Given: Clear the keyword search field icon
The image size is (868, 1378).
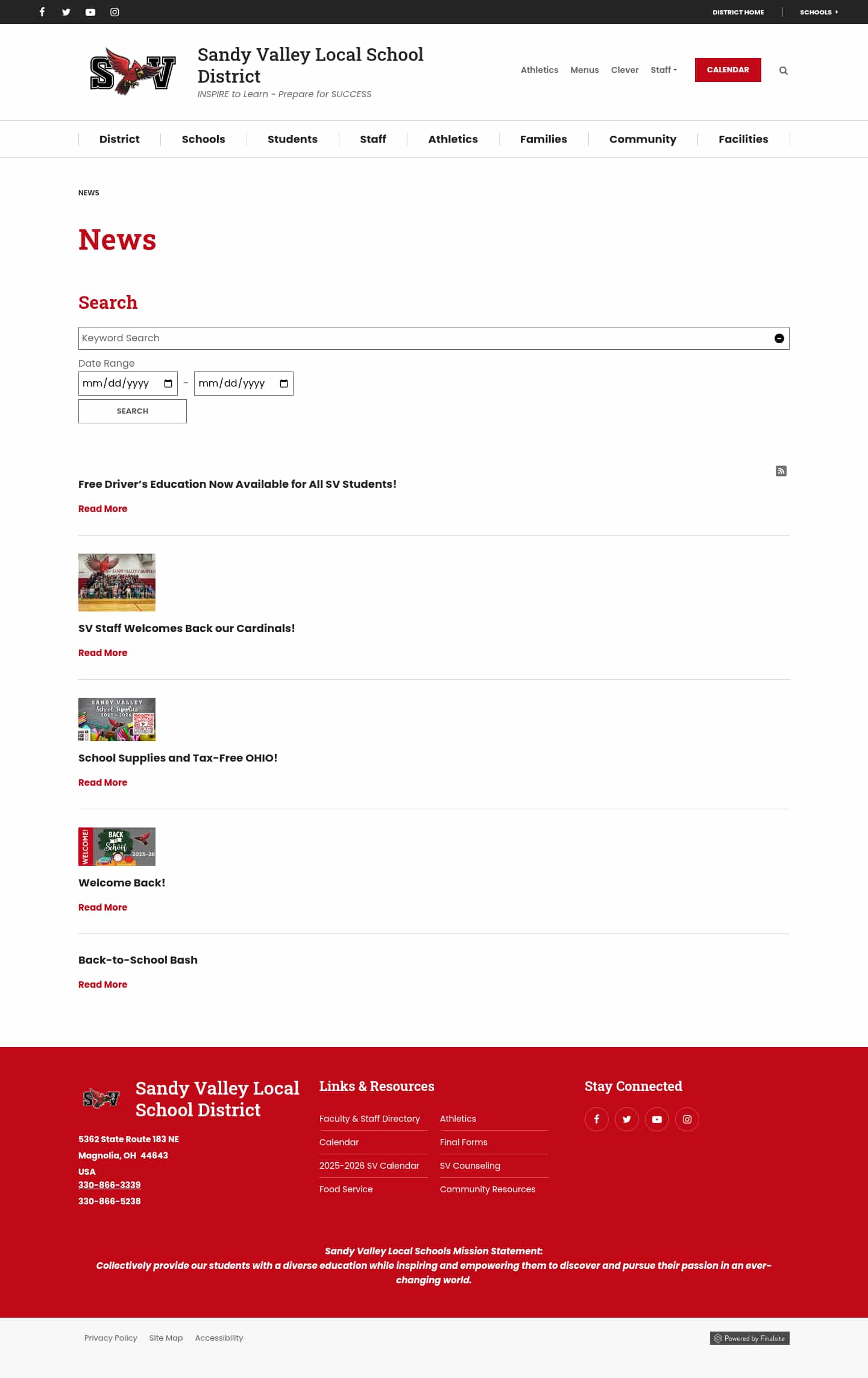Looking at the screenshot, I should [779, 338].
